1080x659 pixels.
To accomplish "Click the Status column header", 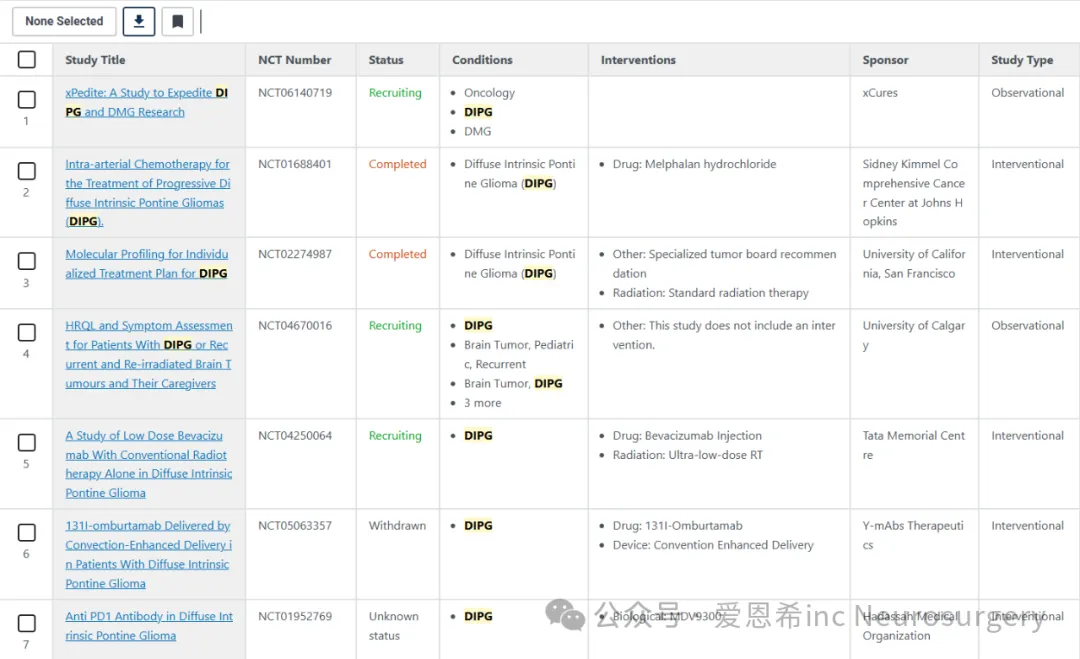I will pos(386,60).
